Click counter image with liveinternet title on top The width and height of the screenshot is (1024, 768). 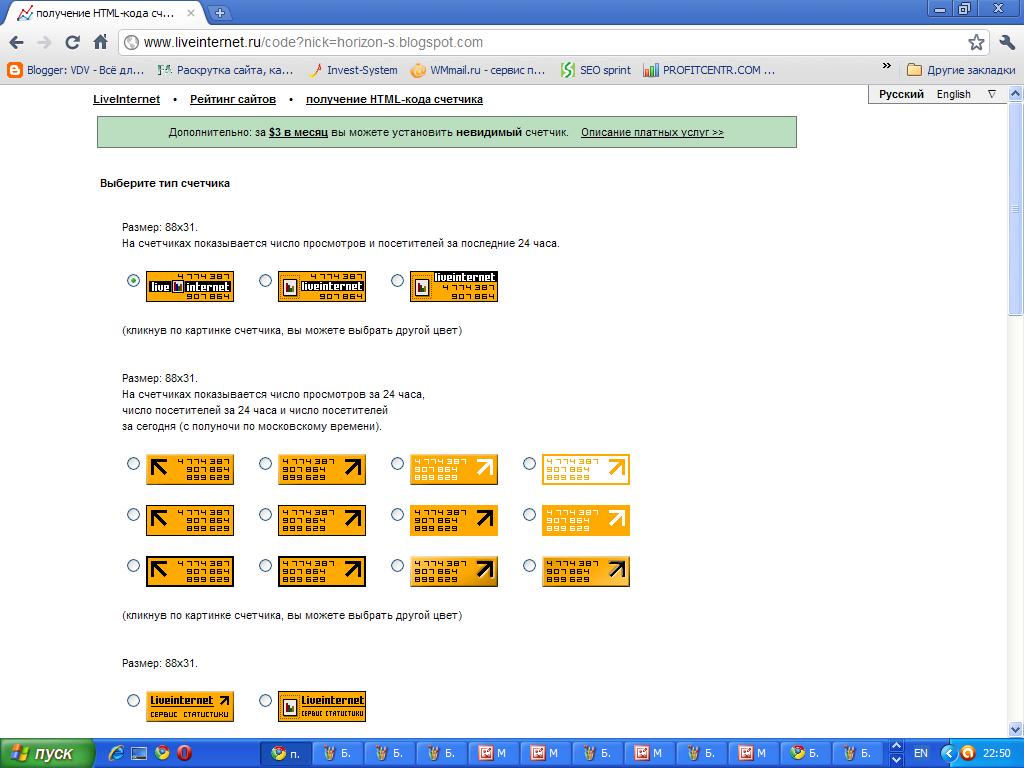click(454, 287)
